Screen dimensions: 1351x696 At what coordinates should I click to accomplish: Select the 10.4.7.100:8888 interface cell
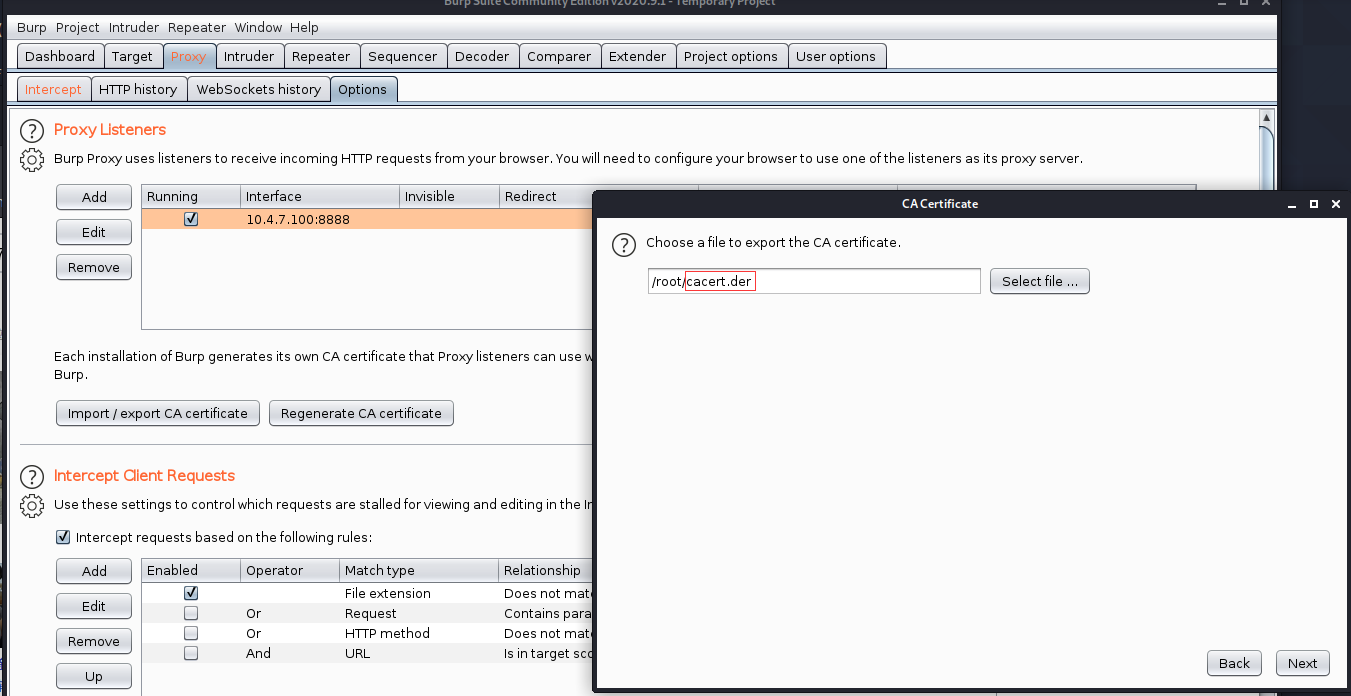[320, 219]
